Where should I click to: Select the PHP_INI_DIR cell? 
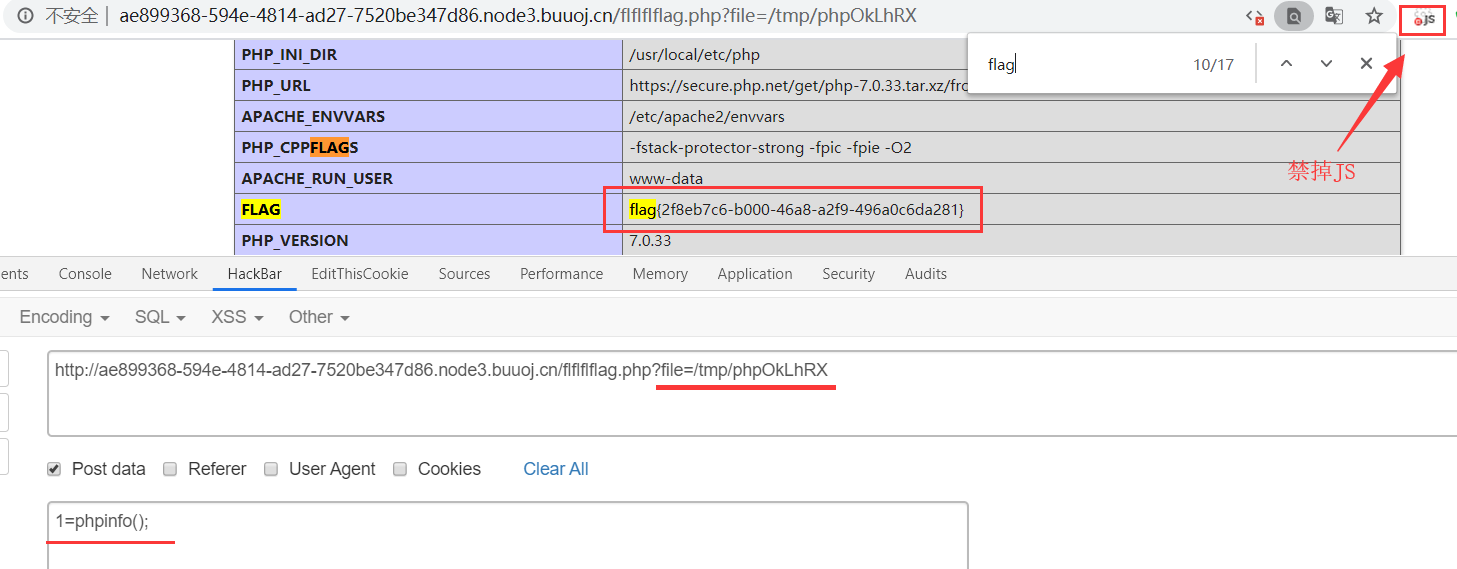(x=428, y=54)
